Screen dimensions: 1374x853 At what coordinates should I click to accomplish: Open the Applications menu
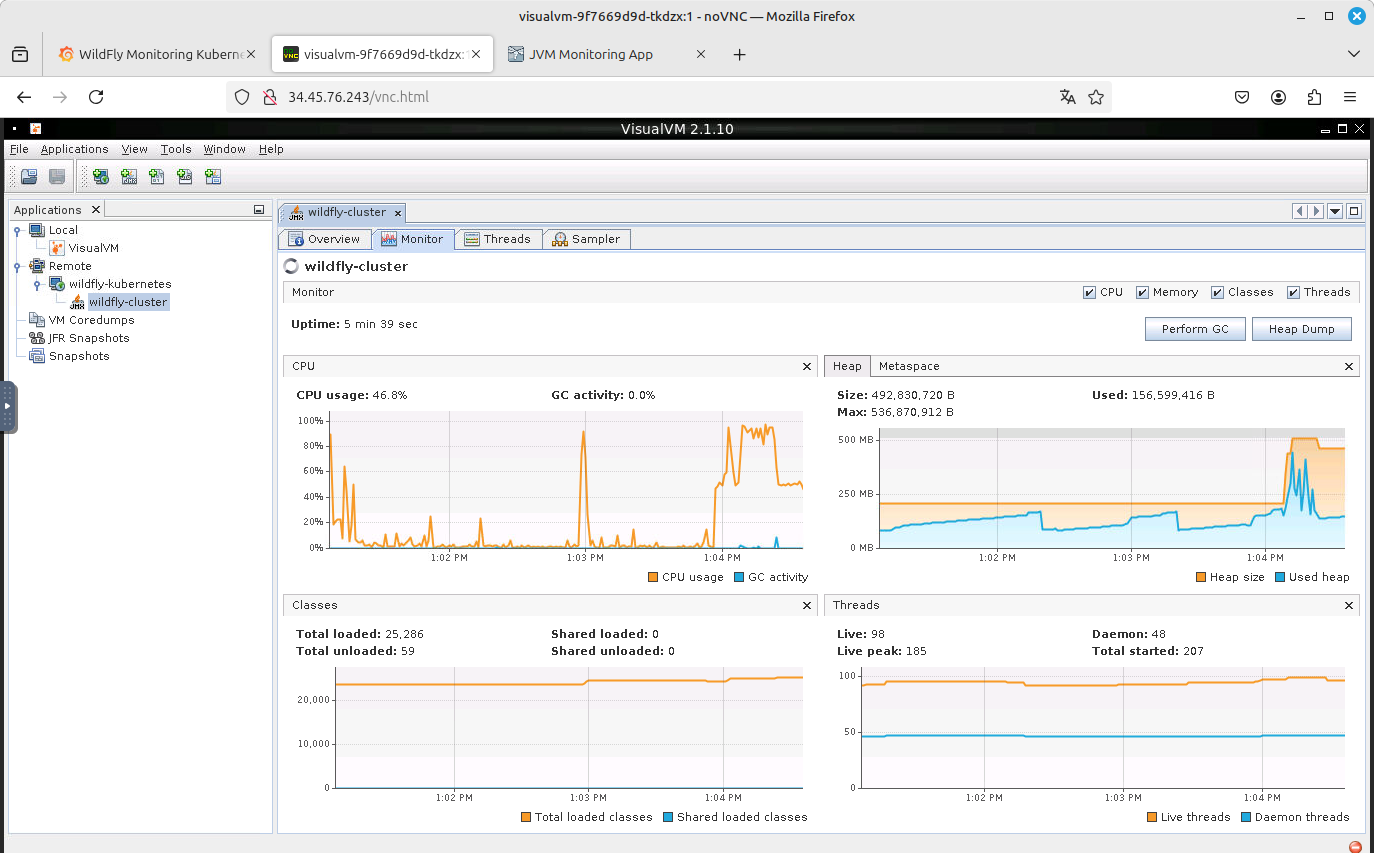[x=74, y=149]
